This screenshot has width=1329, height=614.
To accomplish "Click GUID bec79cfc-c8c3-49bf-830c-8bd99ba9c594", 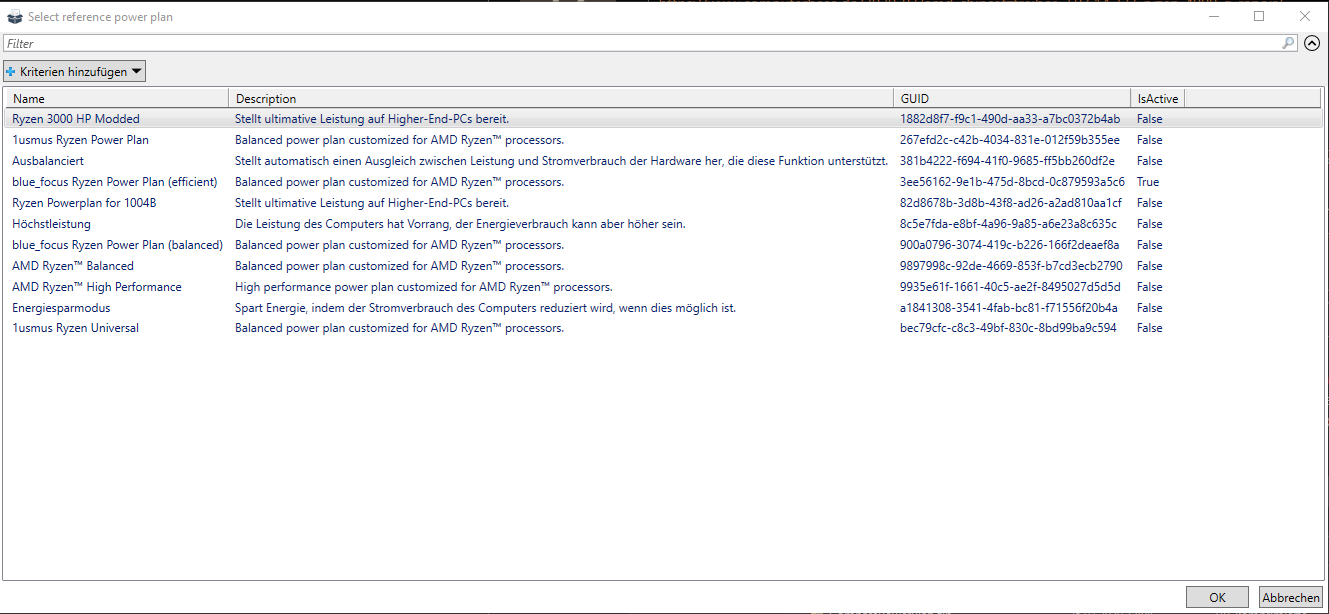I will [x=1008, y=328].
